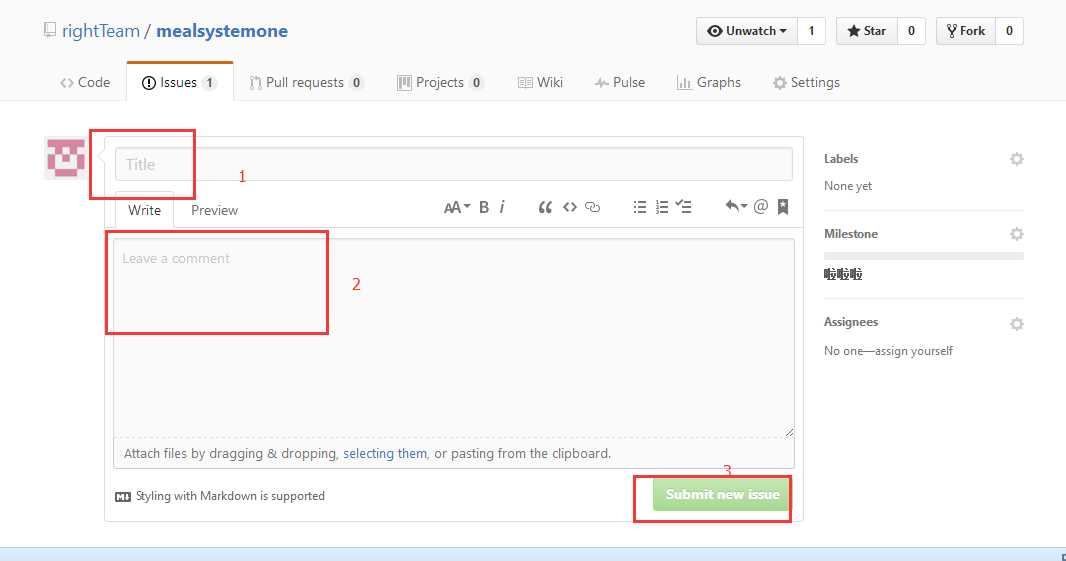Image resolution: width=1066 pixels, height=561 pixels.
Task: Click the selecting them link
Action: (385, 453)
